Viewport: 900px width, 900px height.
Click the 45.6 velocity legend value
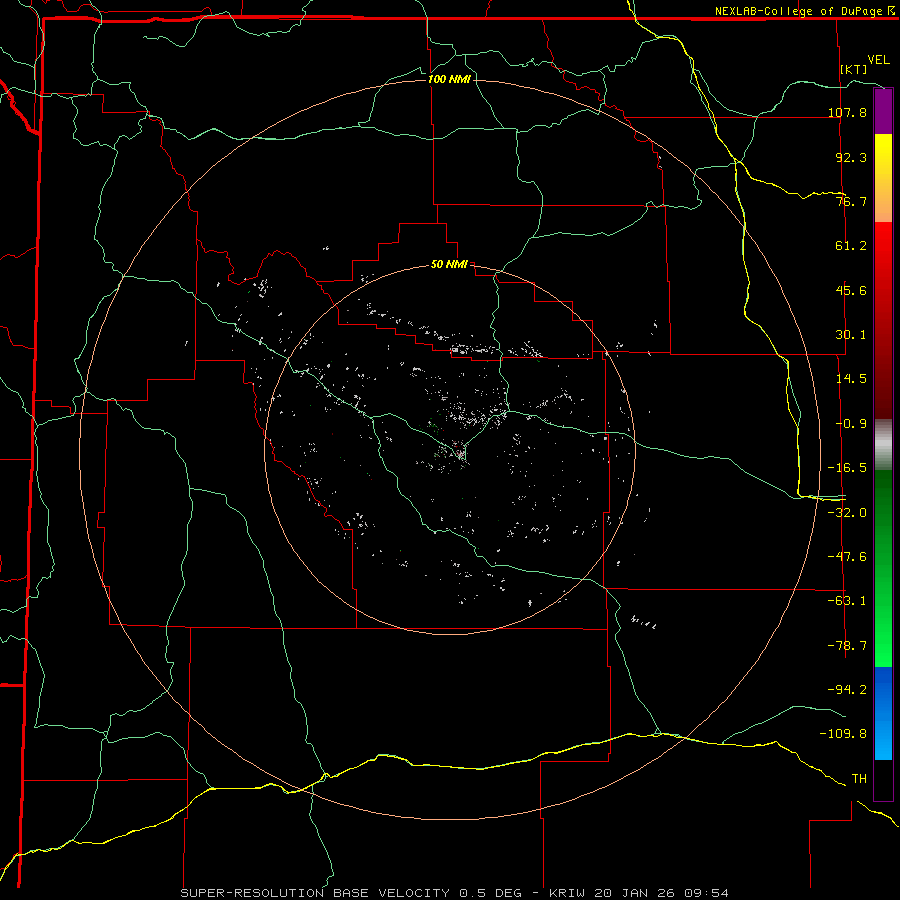tap(851, 290)
